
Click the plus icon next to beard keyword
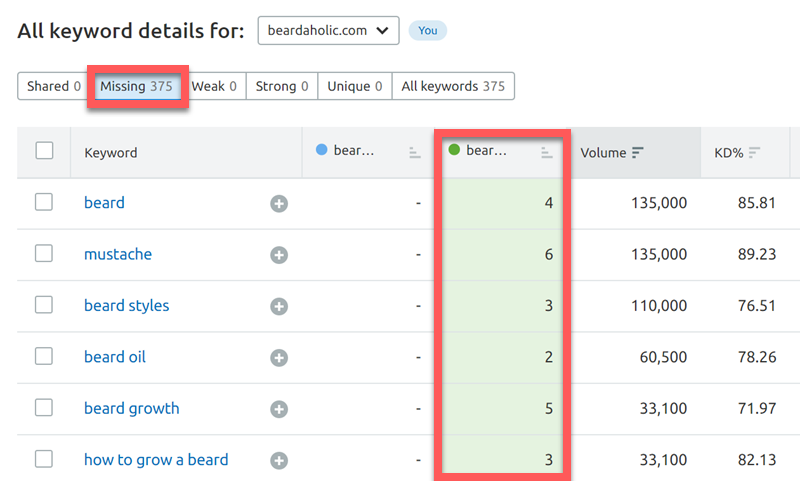pyautogui.click(x=279, y=203)
